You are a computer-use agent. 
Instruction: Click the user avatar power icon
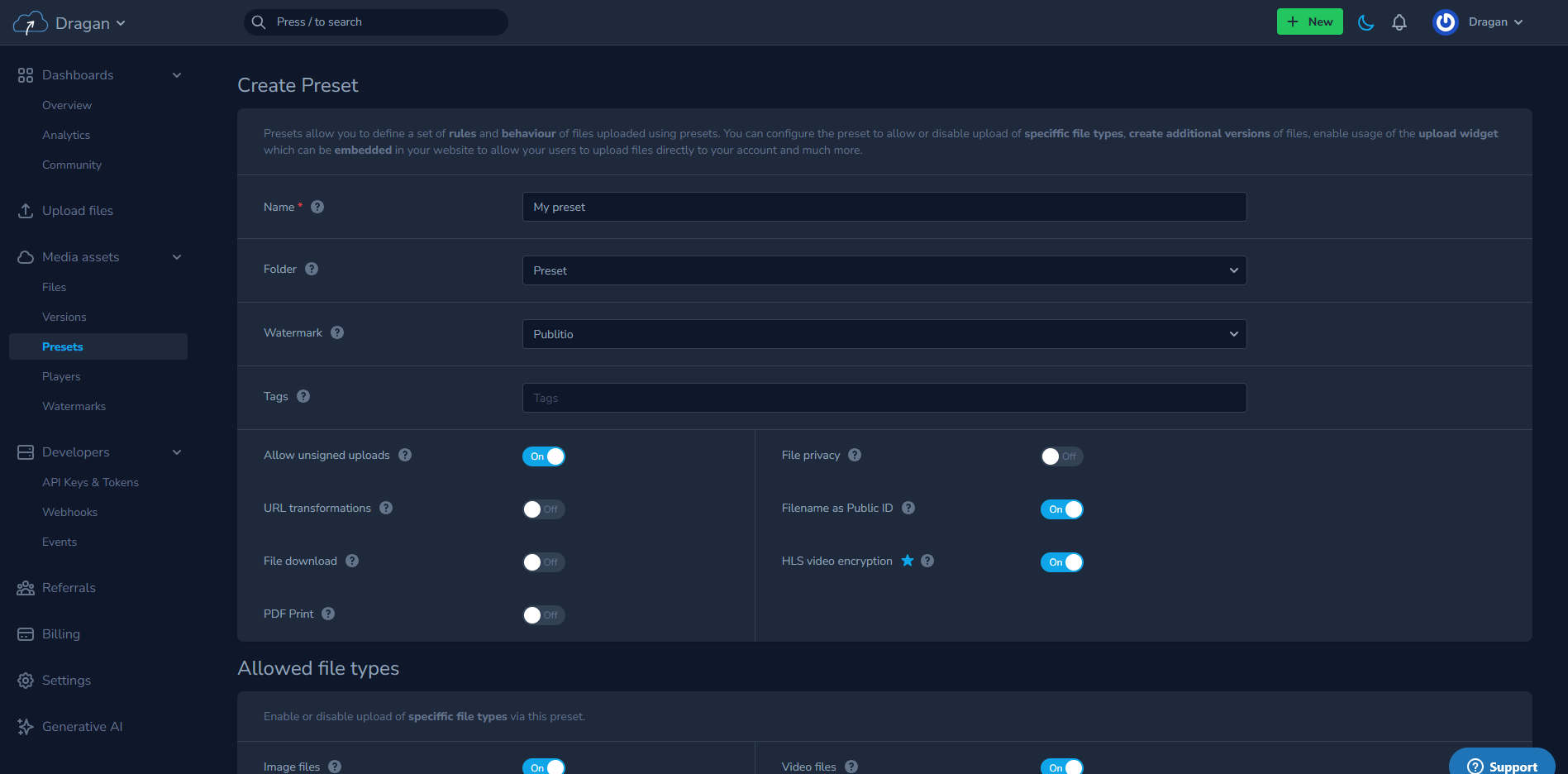click(1445, 22)
